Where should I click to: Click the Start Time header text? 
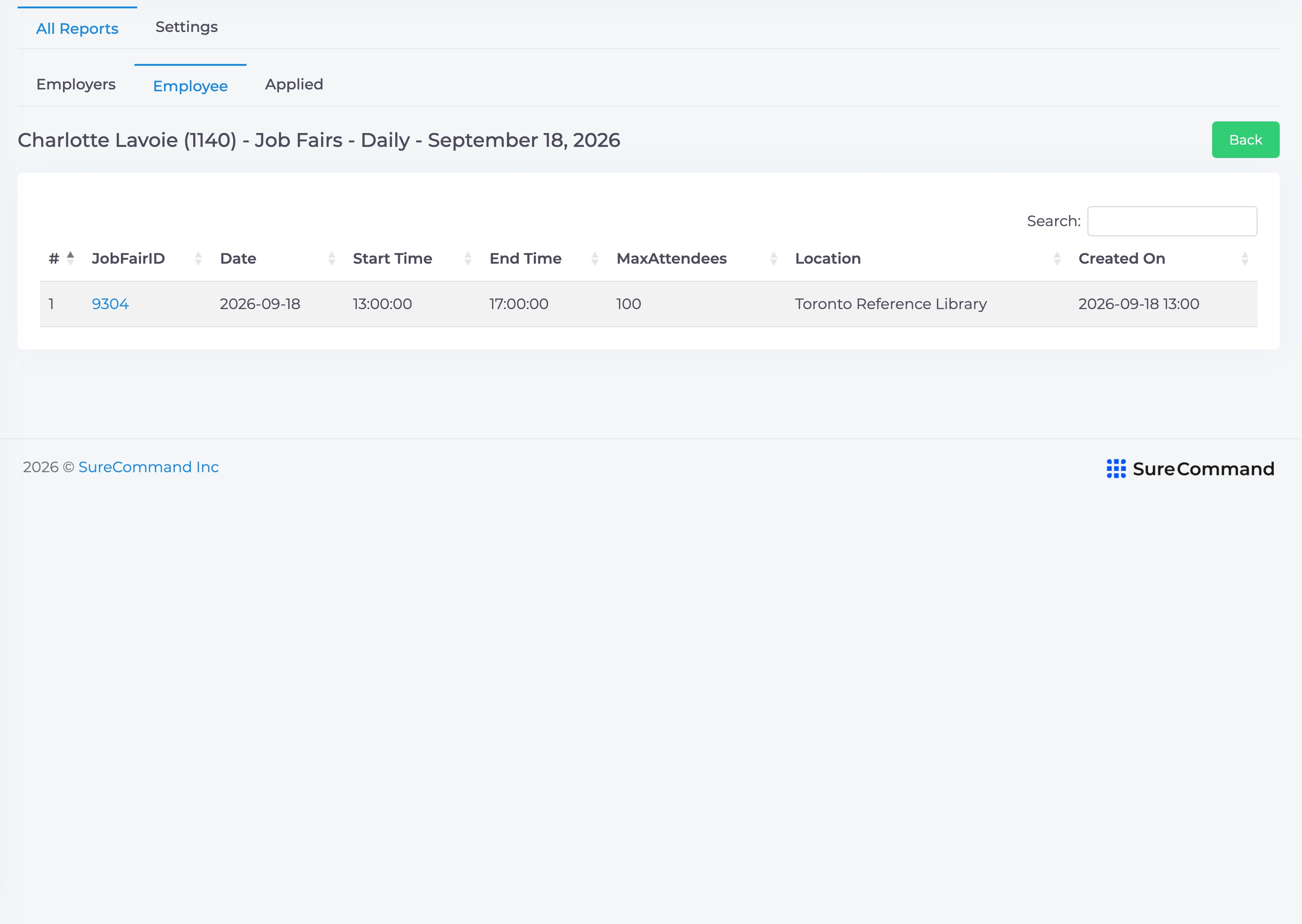point(392,258)
